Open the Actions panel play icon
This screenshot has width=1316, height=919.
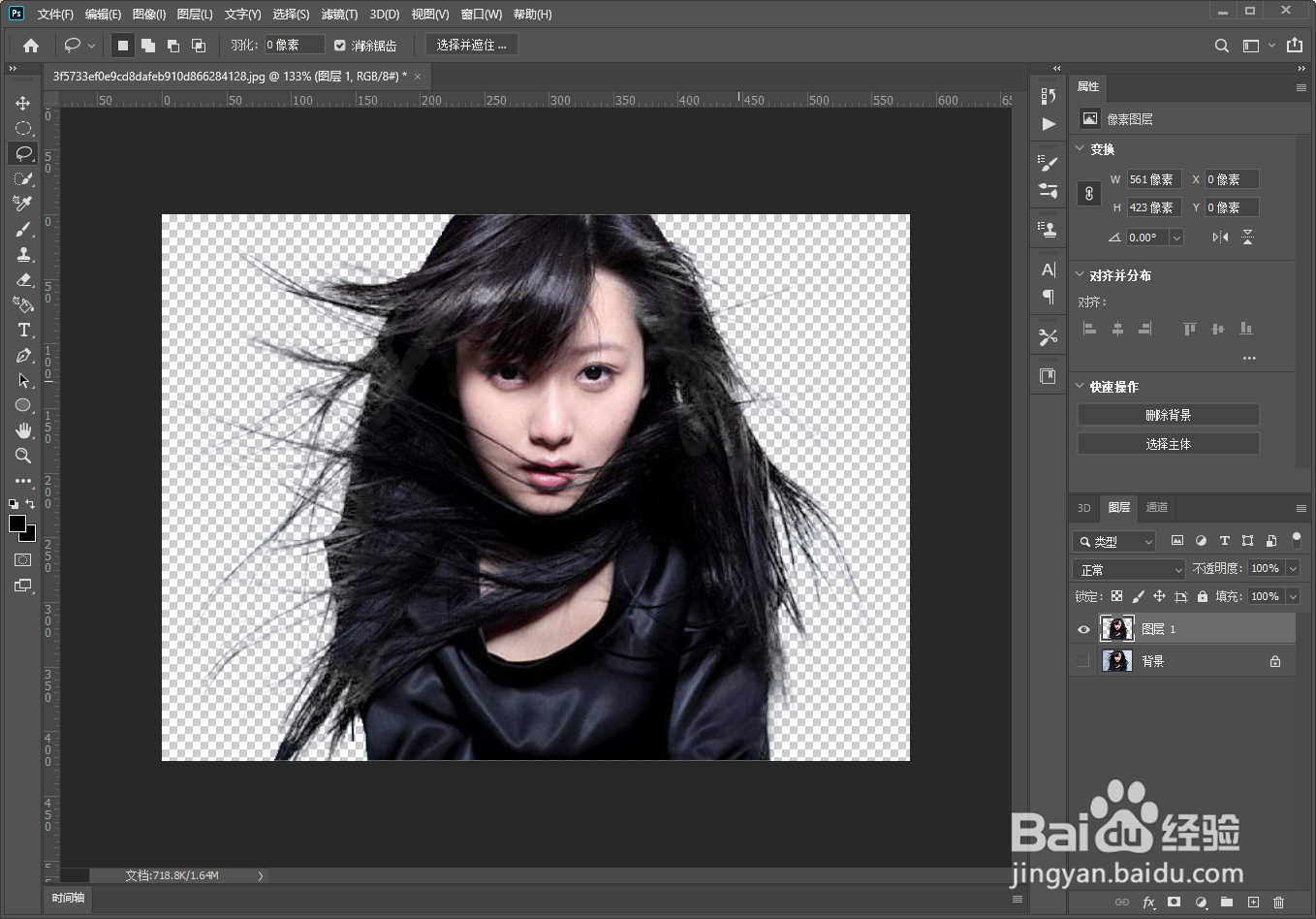1049,124
